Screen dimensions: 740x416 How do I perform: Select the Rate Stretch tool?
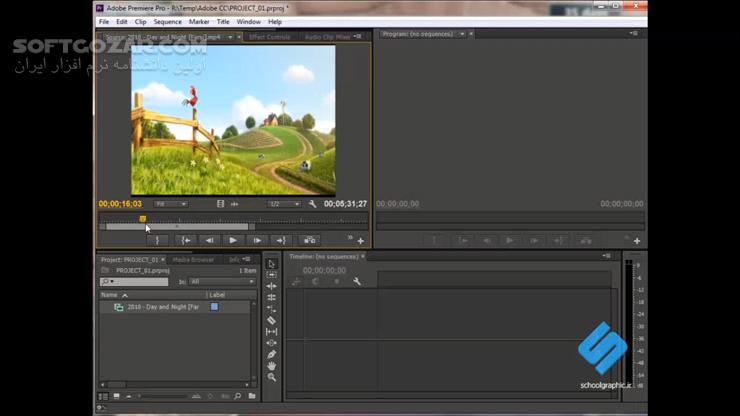click(x=271, y=309)
